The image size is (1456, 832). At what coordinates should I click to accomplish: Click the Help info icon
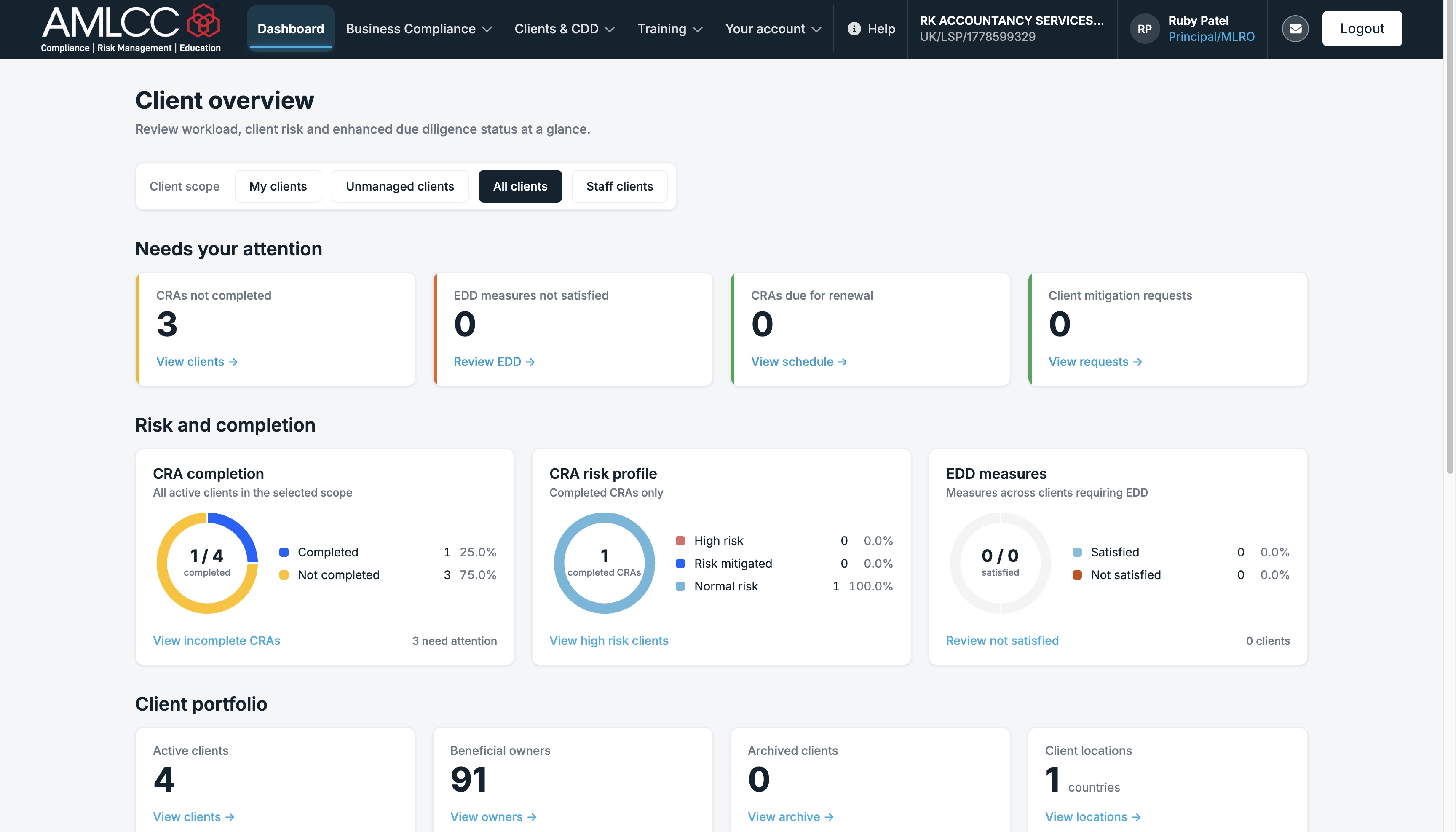tap(854, 29)
